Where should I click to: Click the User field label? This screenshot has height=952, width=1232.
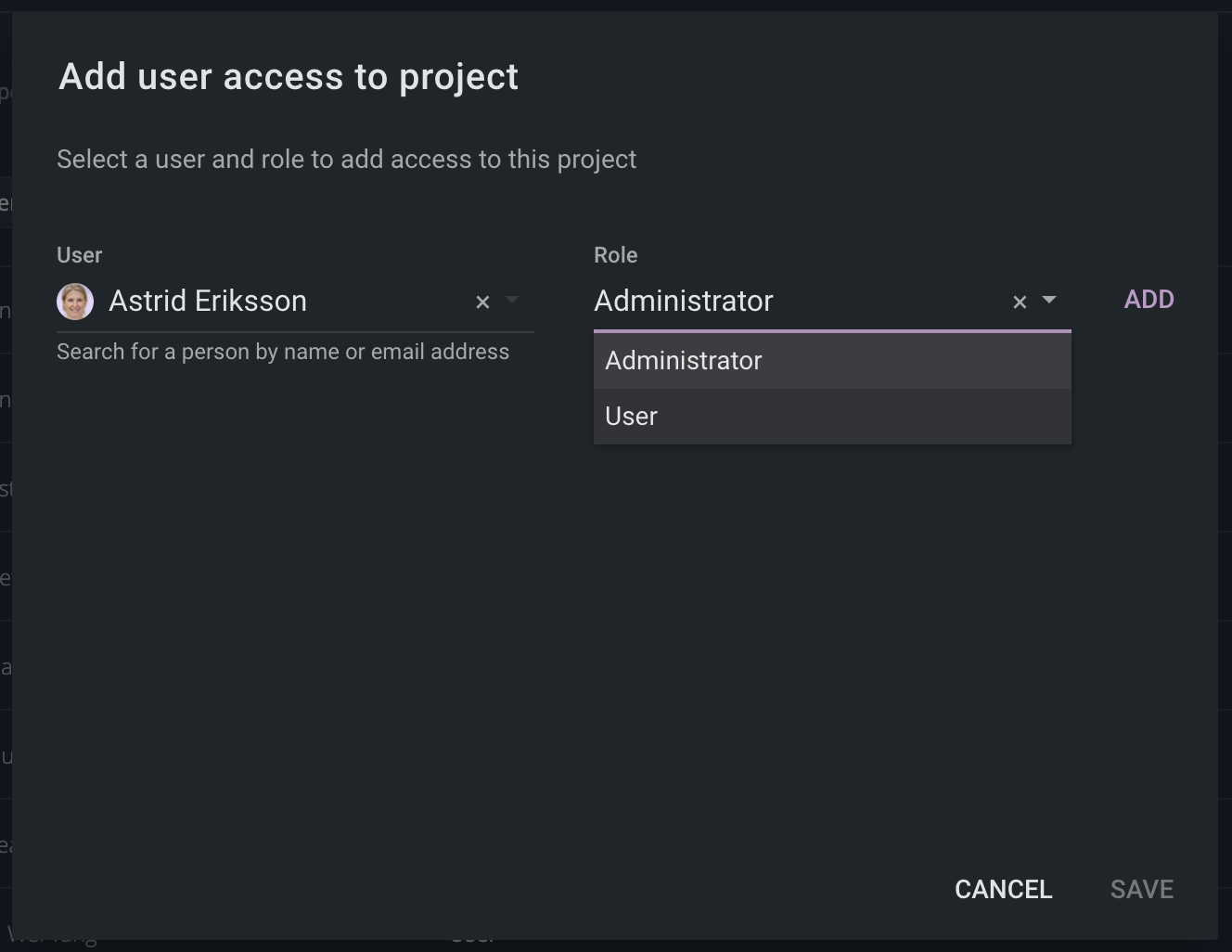80,255
